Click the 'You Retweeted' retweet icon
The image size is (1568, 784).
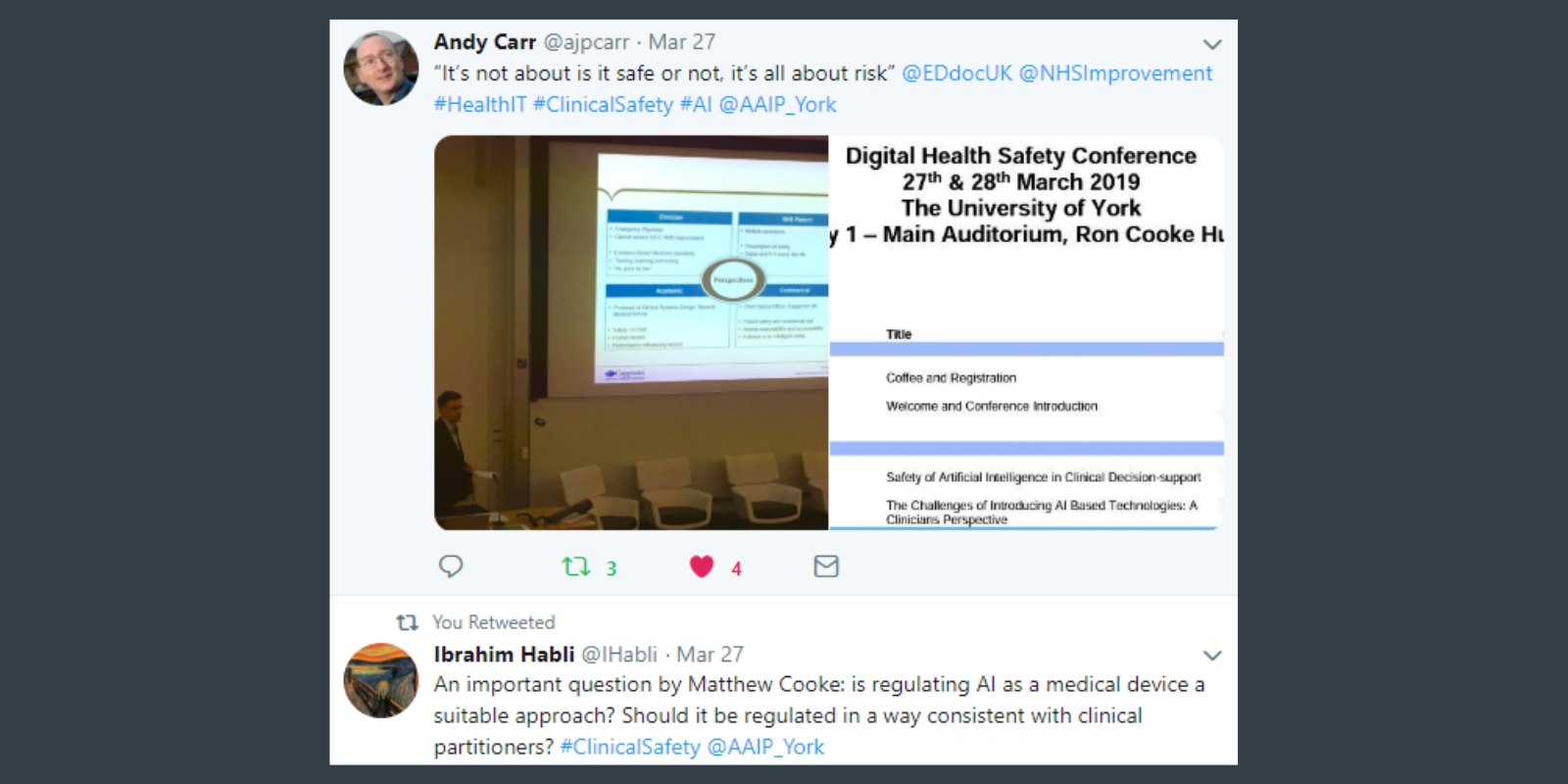[x=407, y=622]
